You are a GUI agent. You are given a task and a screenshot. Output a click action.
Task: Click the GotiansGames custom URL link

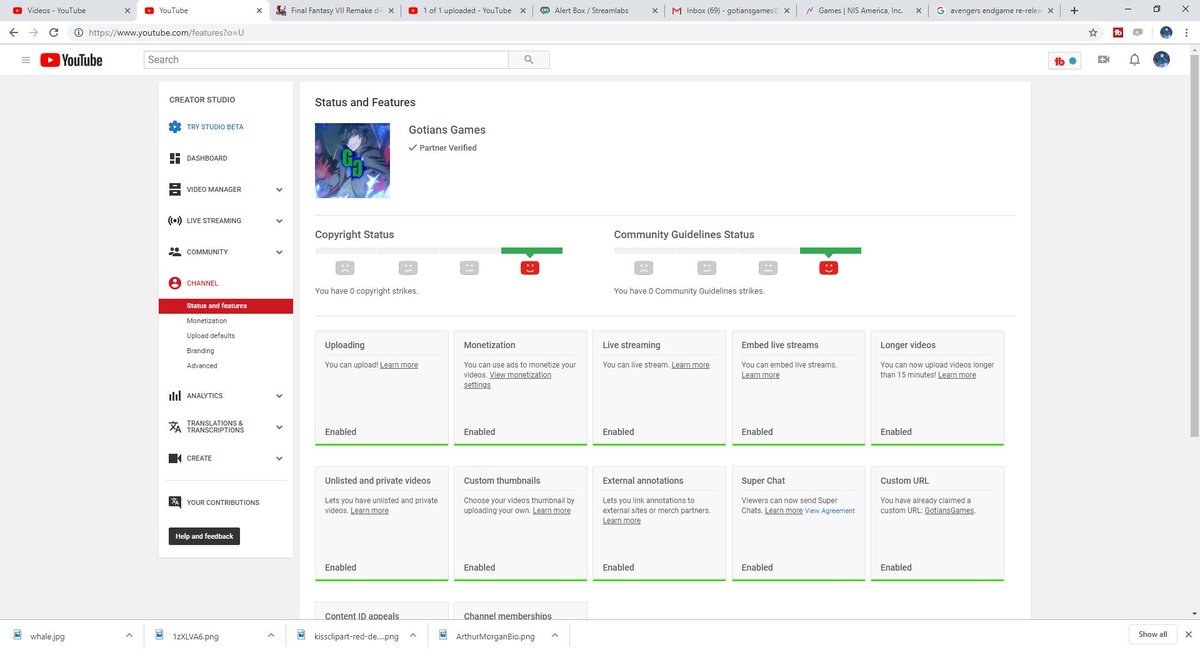[949, 510]
